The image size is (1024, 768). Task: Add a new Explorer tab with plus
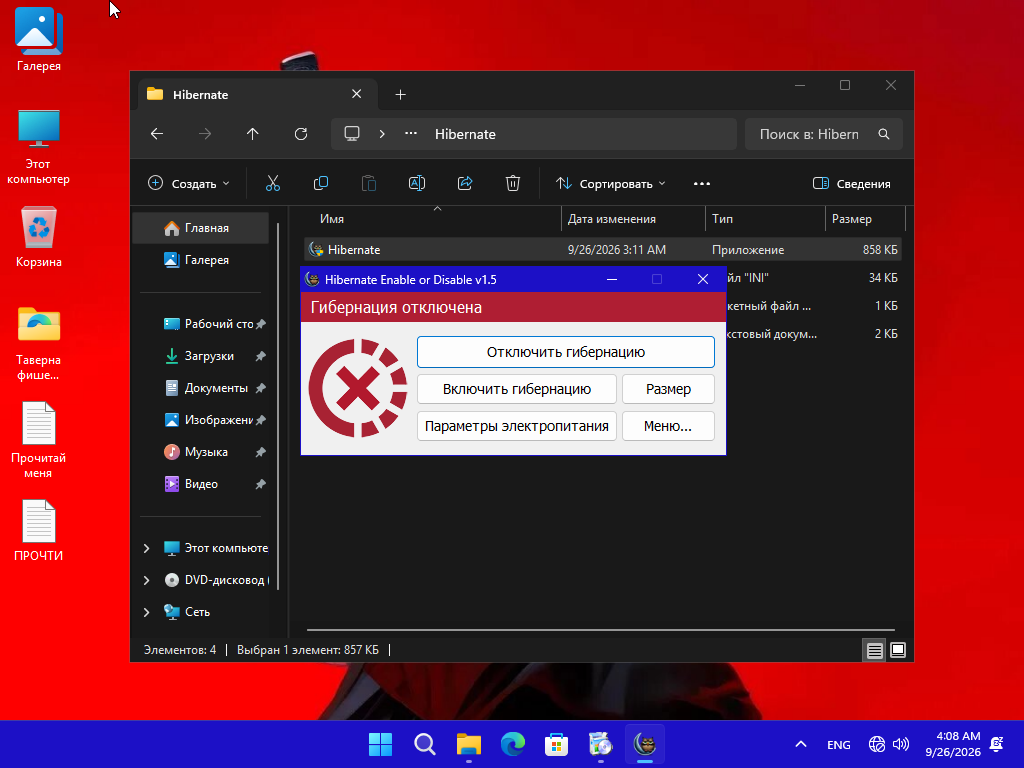pyautogui.click(x=400, y=95)
